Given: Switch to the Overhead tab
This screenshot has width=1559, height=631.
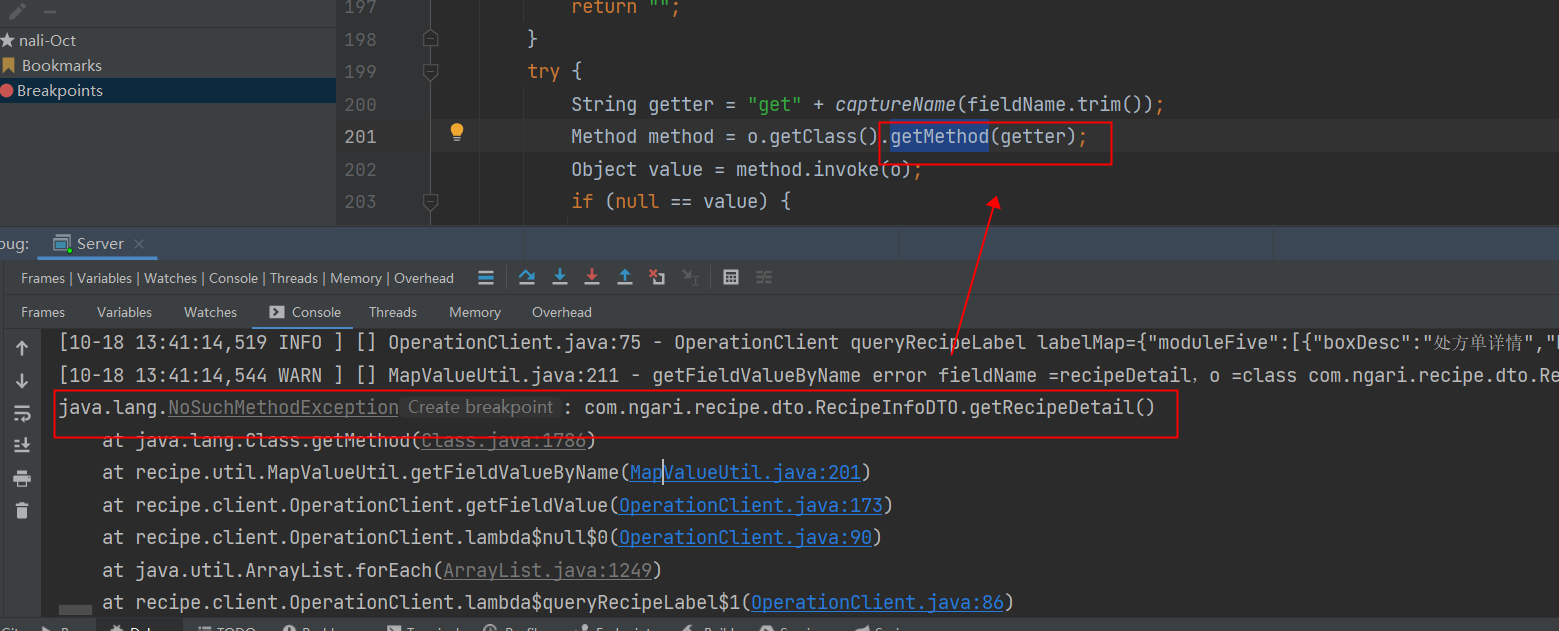Looking at the screenshot, I should pyautogui.click(x=562, y=312).
